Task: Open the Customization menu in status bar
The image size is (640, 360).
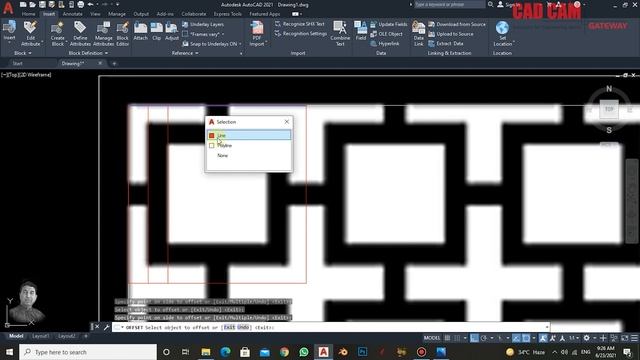Action: [634, 338]
